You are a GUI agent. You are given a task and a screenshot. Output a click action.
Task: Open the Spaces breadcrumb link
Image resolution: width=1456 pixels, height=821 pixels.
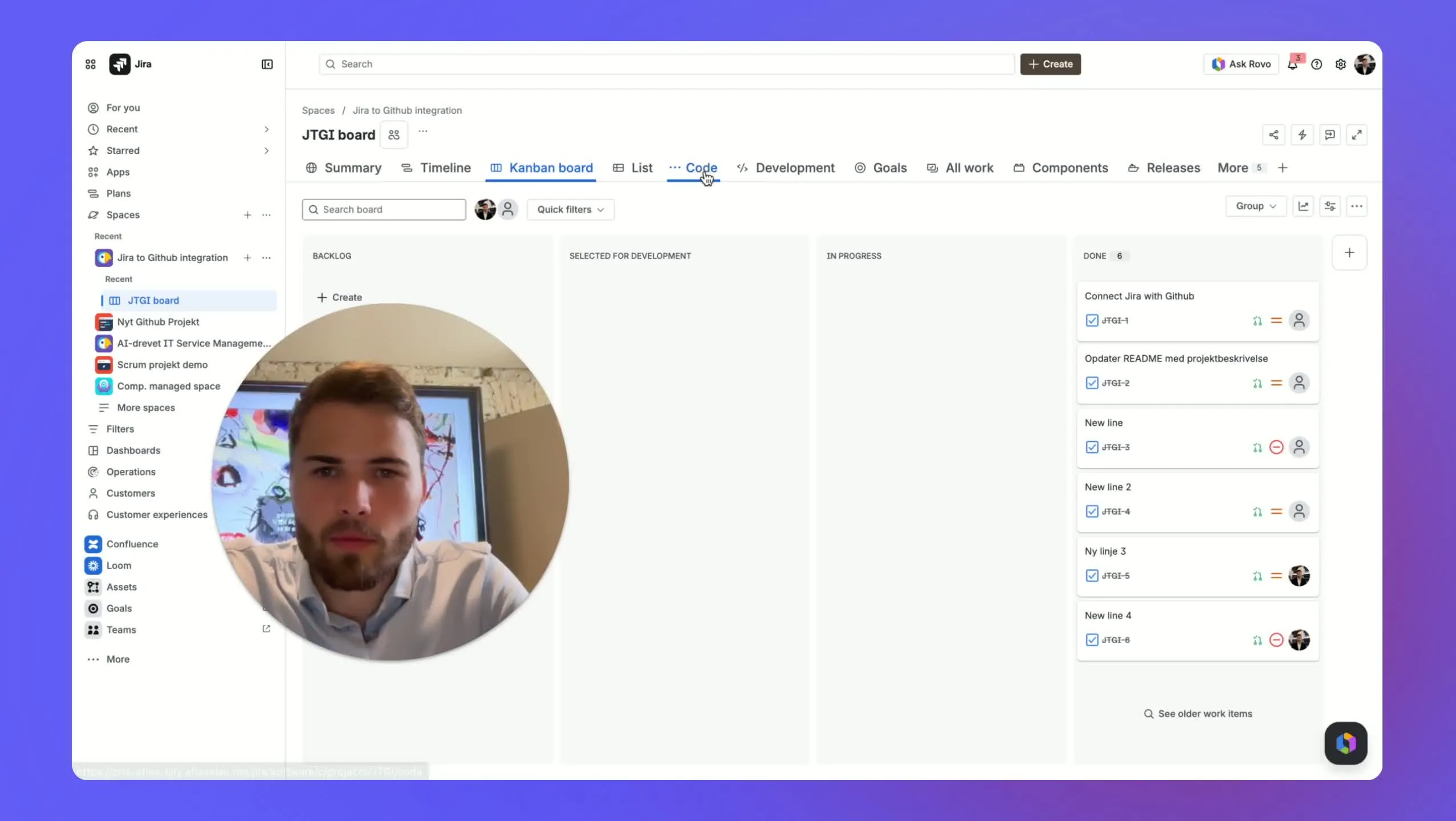click(318, 110)
